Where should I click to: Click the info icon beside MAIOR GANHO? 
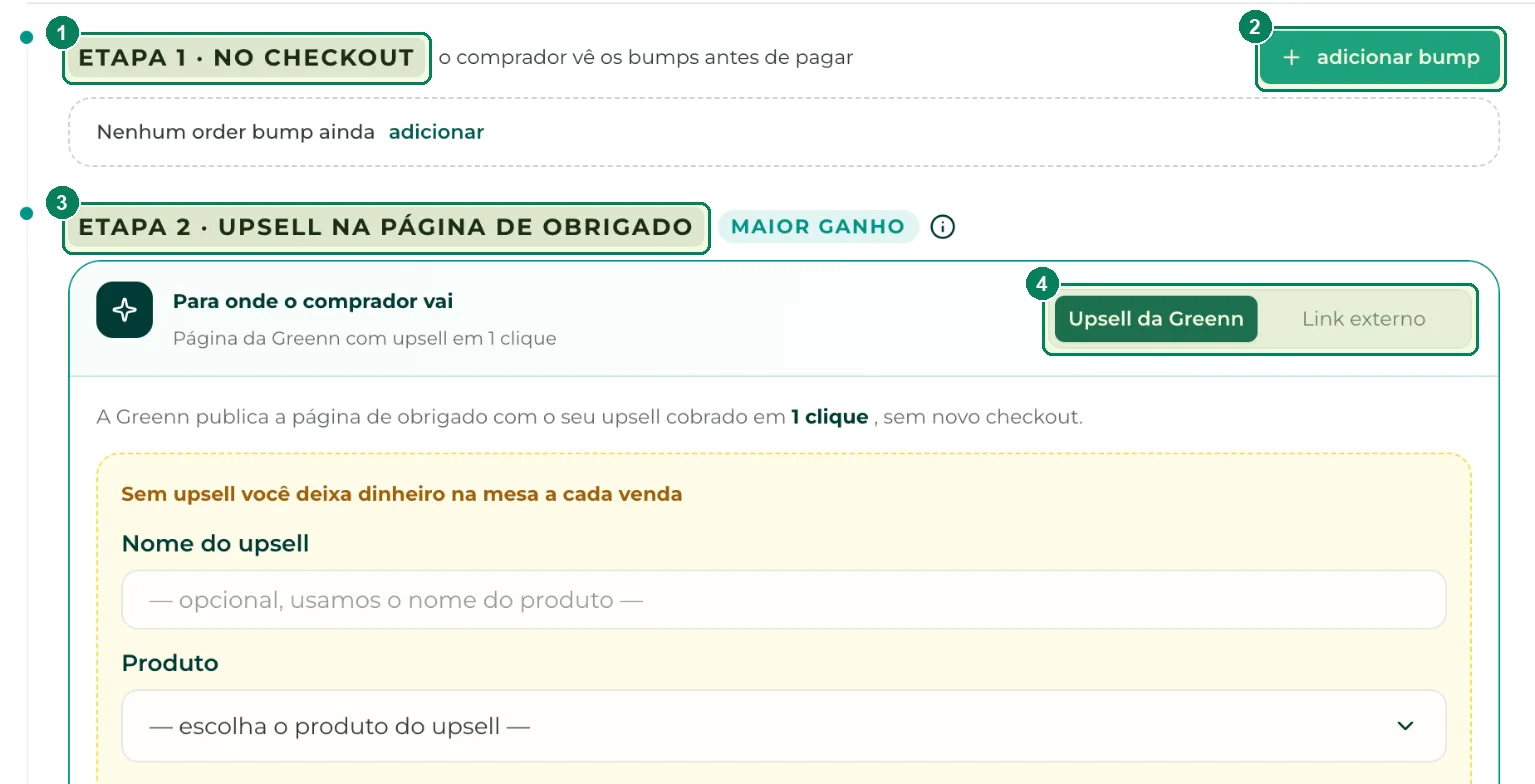tap(942, 227)
